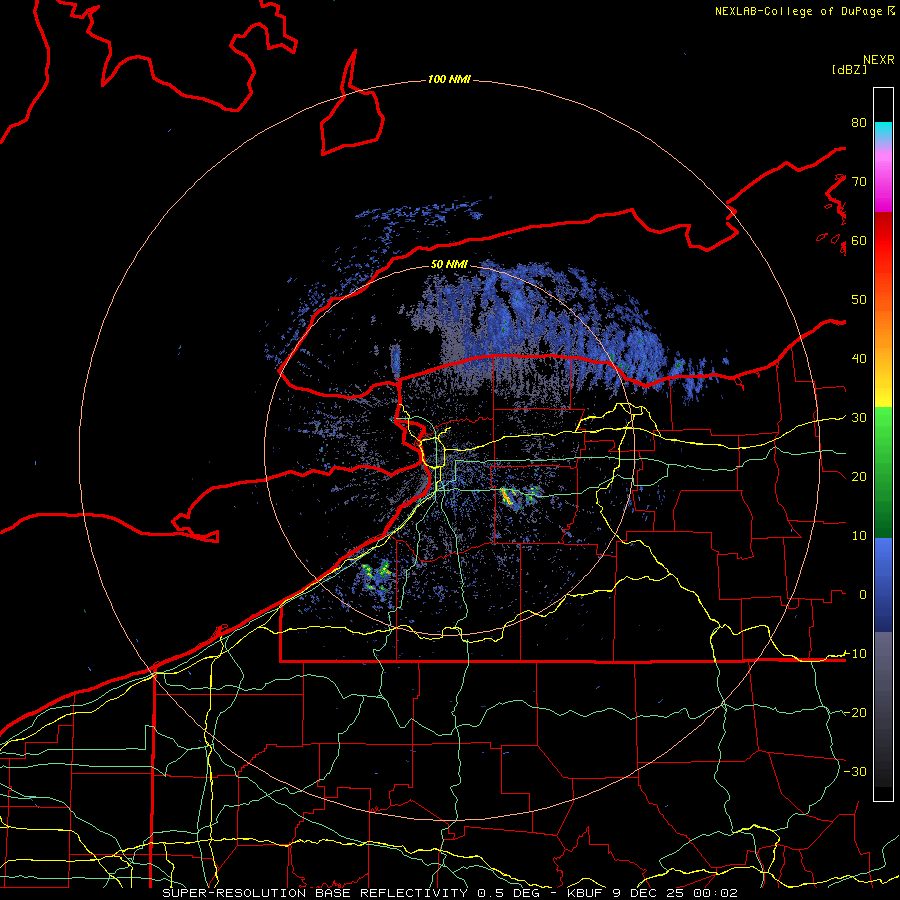Click the 50 value on dBZ scale
900x900 pixels.
(859, 300)
